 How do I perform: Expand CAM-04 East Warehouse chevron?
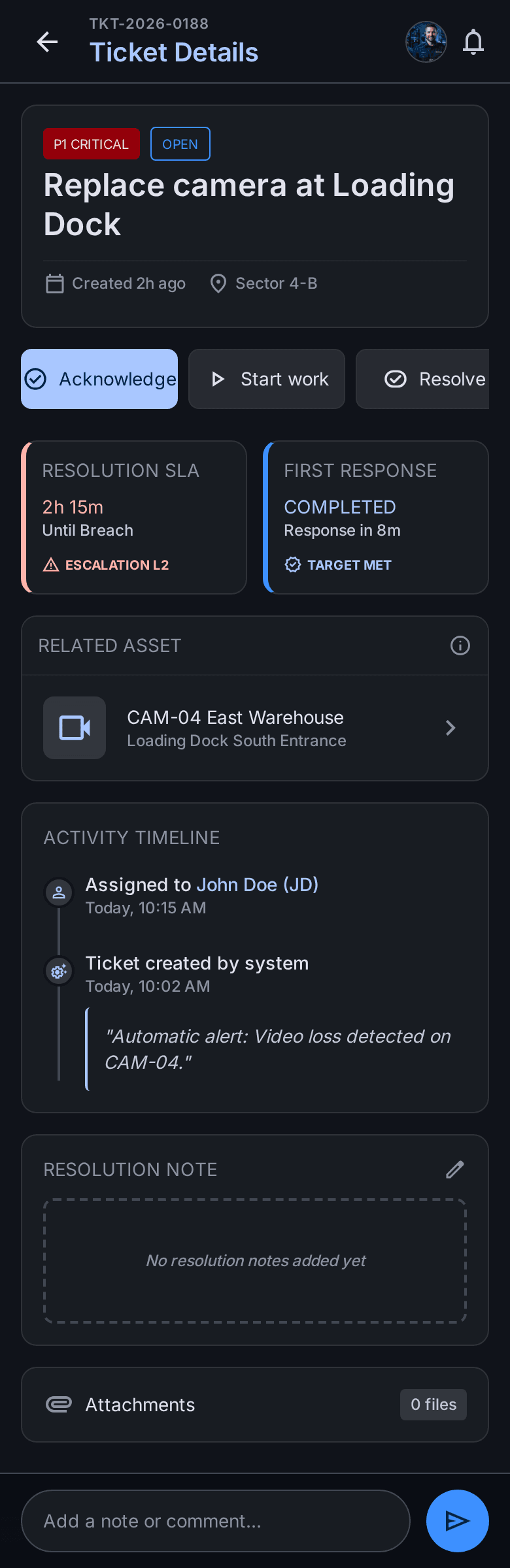click(450, 728)
